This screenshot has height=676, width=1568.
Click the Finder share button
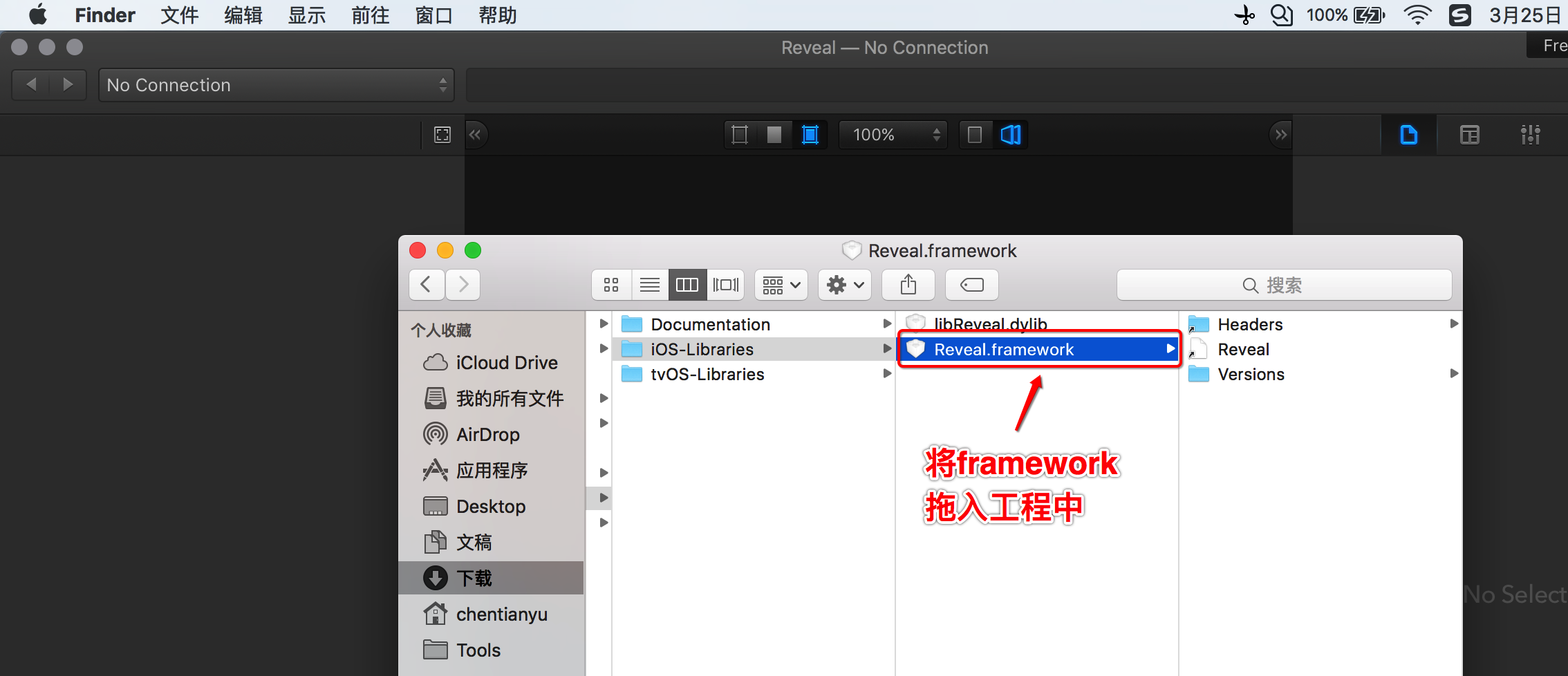(908, 285)
